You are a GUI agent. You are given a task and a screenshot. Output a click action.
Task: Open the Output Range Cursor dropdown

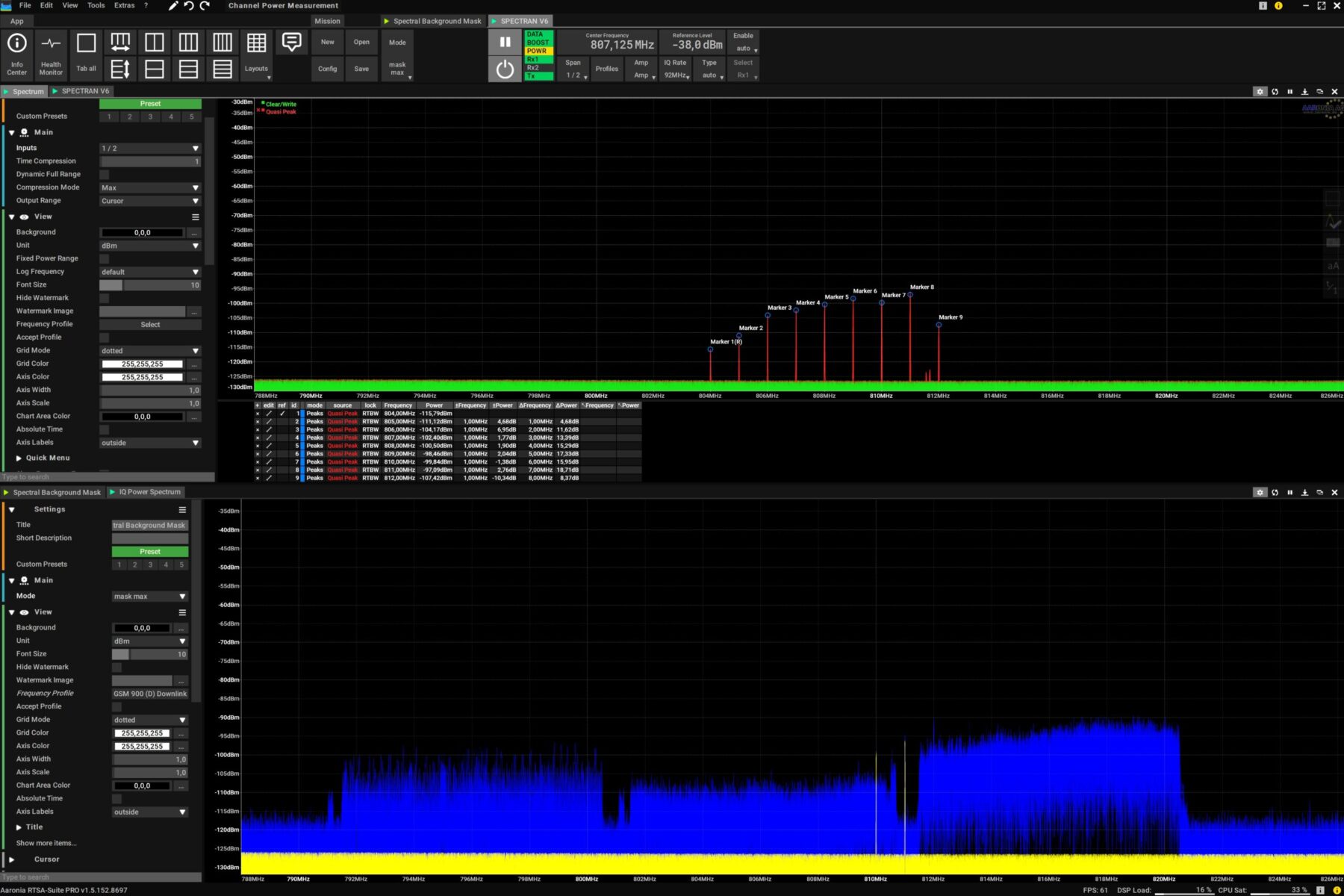coord(150,201)
